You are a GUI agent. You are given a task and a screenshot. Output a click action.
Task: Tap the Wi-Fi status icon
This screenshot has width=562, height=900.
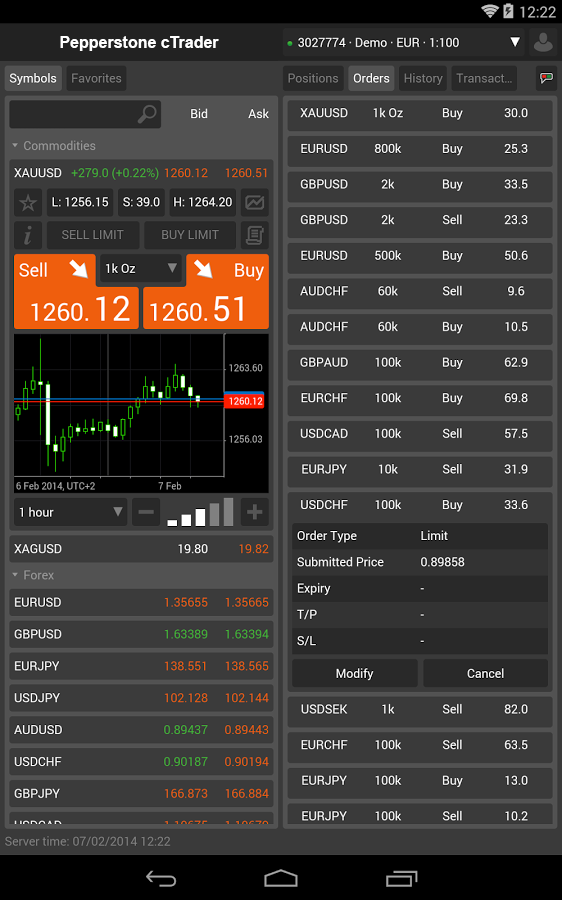(x=490, y=11)
